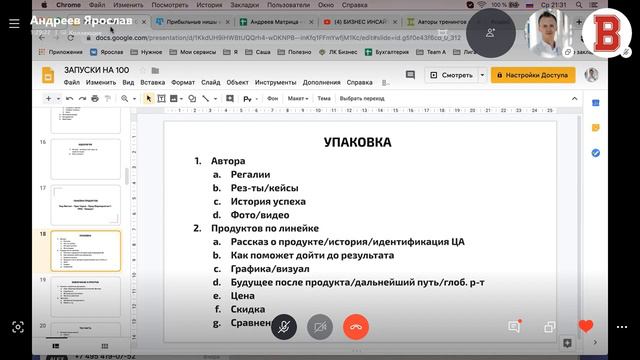Viewport: 640px width, 360px height.
Task: Click the undo arrow
Action: (69, 99)
